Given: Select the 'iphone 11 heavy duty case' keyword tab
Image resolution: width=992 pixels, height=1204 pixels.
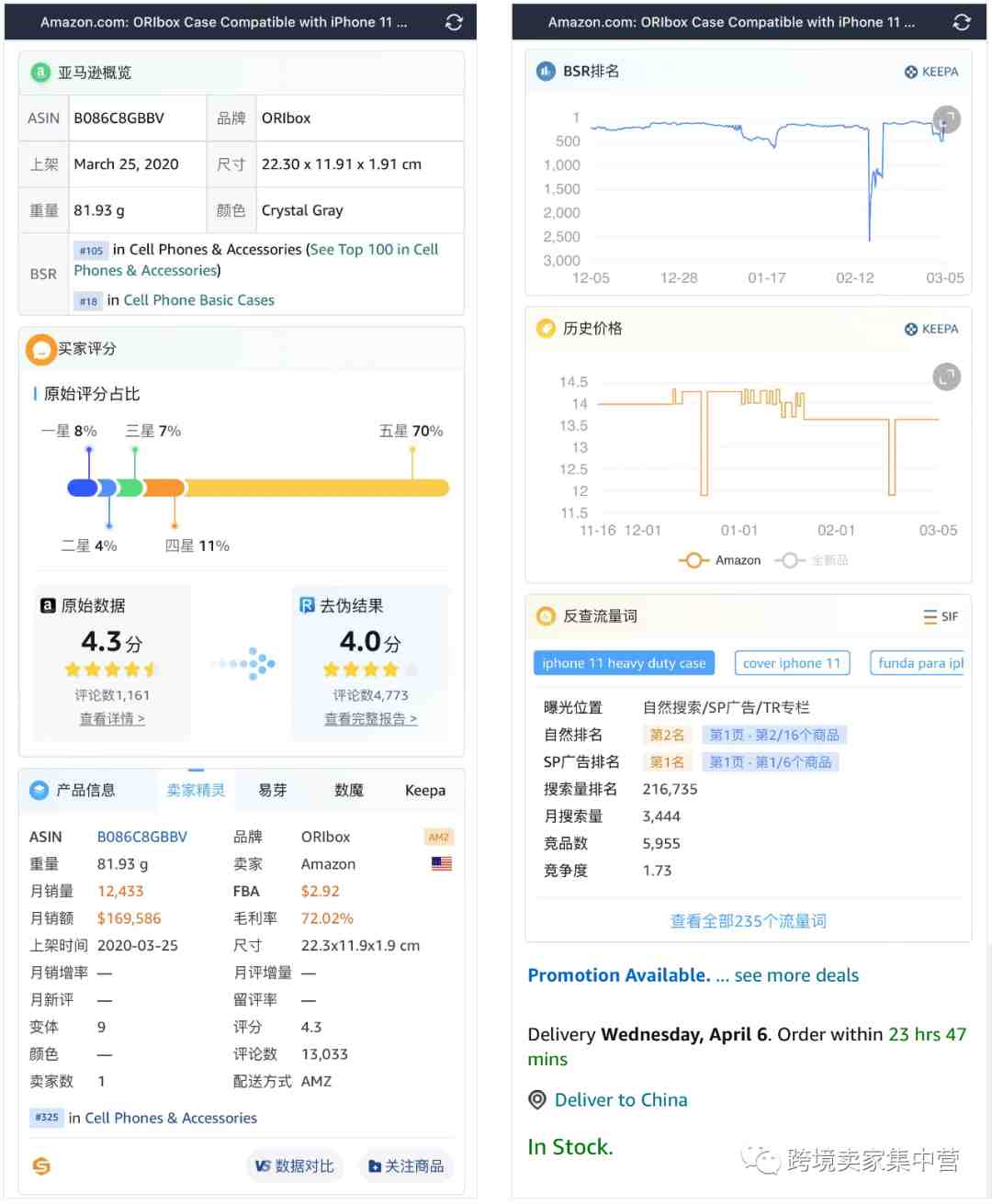Looking at the screenshot, I should point(624,663).
